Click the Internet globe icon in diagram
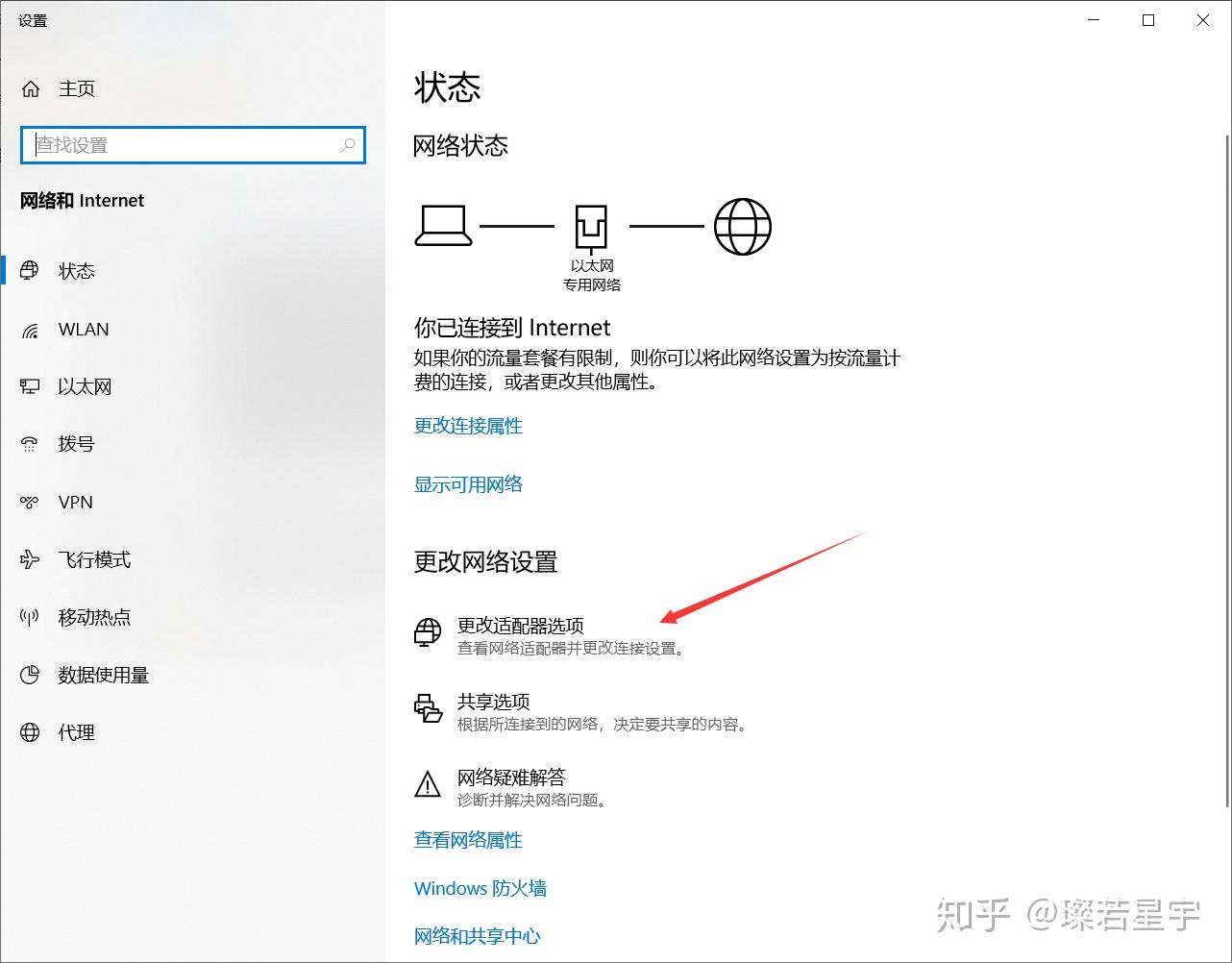The height and width of the screenshot is (963, 1232). point(743,227)
